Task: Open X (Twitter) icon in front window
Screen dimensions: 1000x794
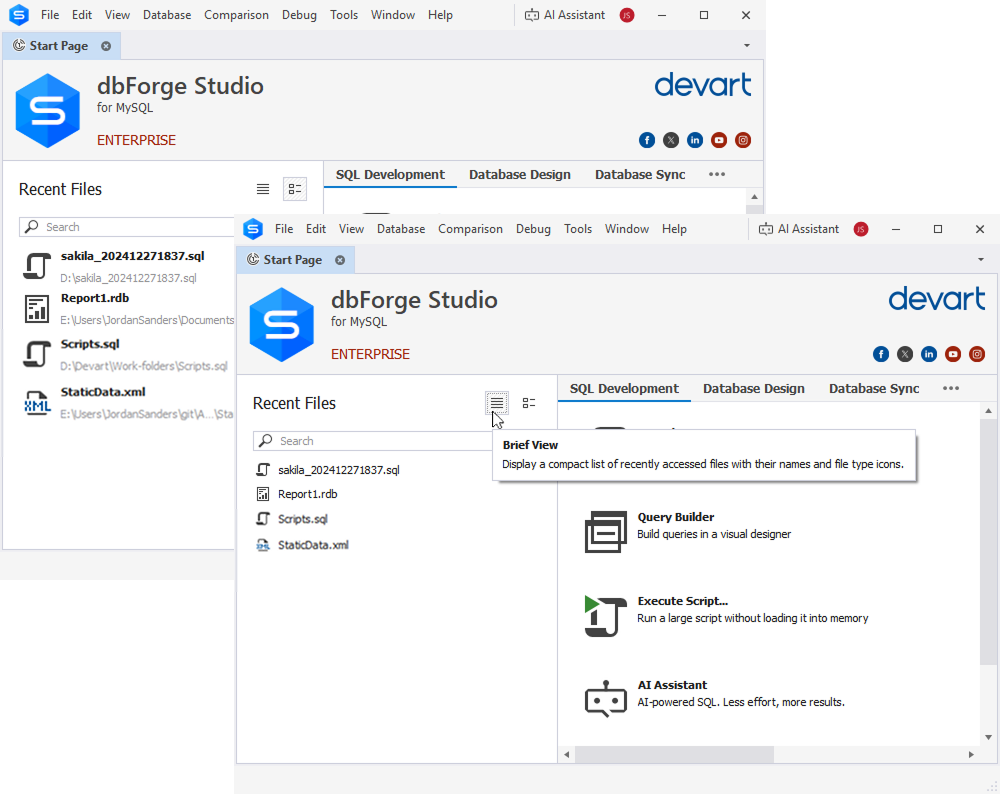Action: tap(905, 354)
